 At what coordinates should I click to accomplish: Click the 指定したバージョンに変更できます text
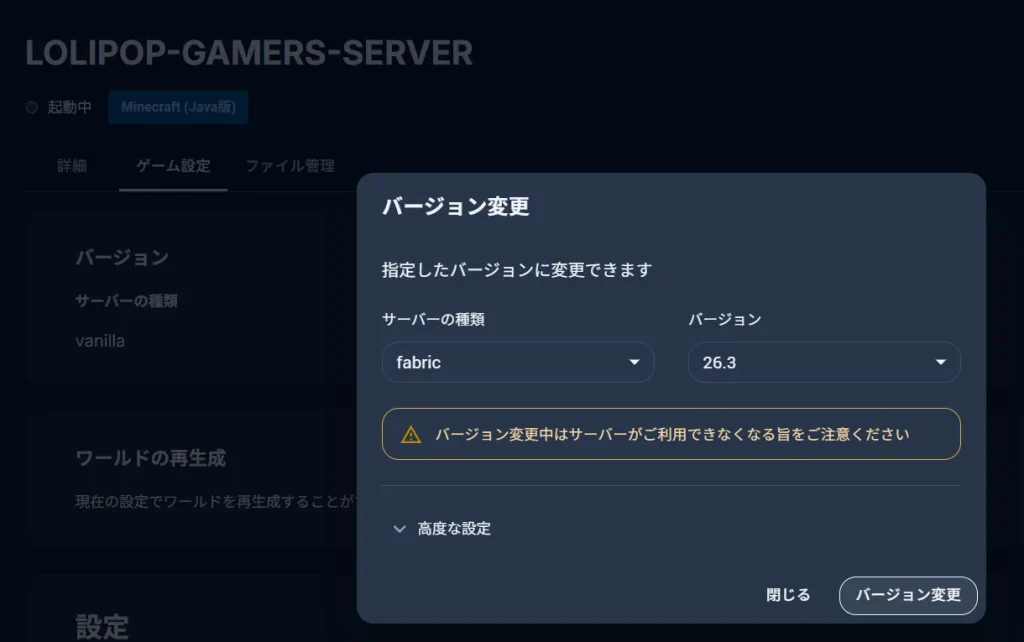(x=517, y=270)
